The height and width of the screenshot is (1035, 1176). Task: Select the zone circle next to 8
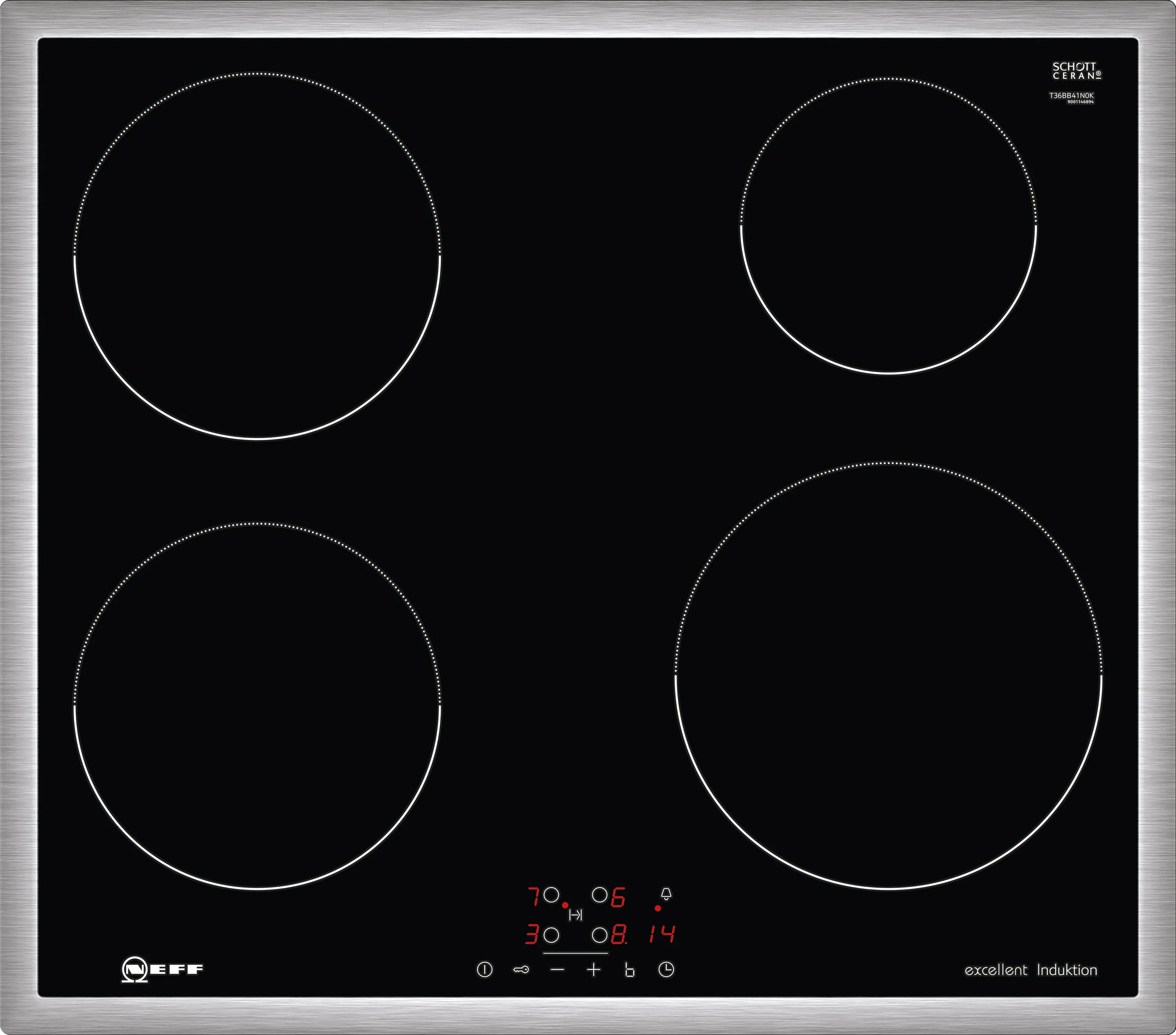(x=599, y=935)
